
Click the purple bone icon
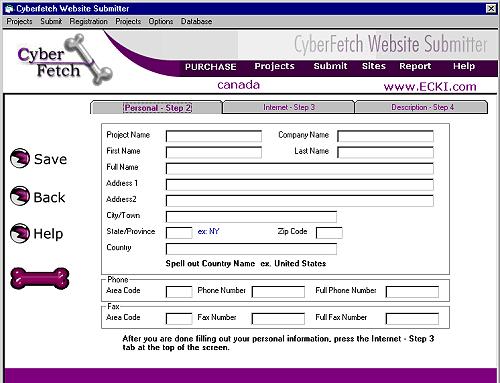click(40, 278)
